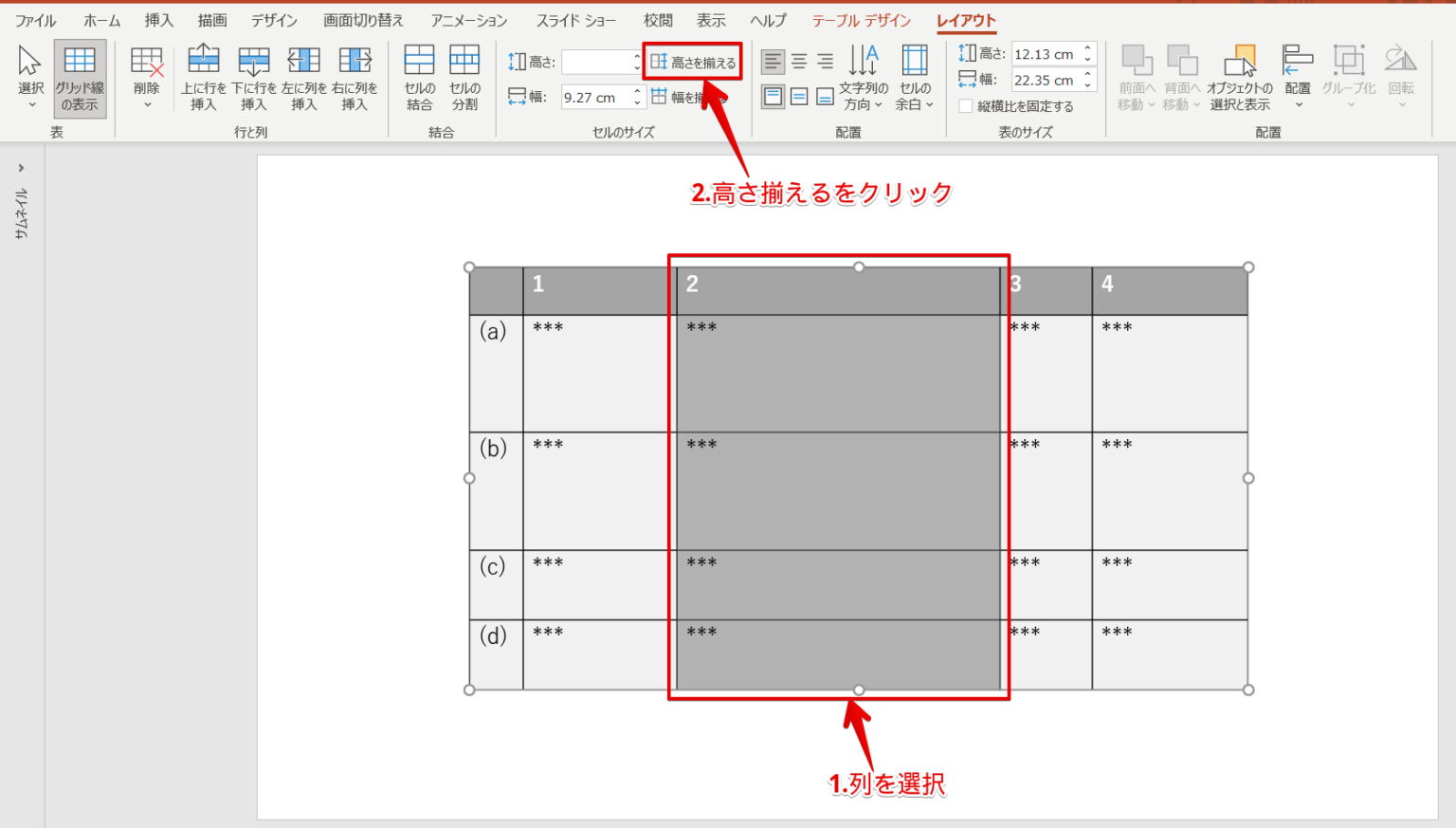This screenshot has height=828, width=1456.
Task: Open the 削除 delete dropdown
Action: [147, 78]
